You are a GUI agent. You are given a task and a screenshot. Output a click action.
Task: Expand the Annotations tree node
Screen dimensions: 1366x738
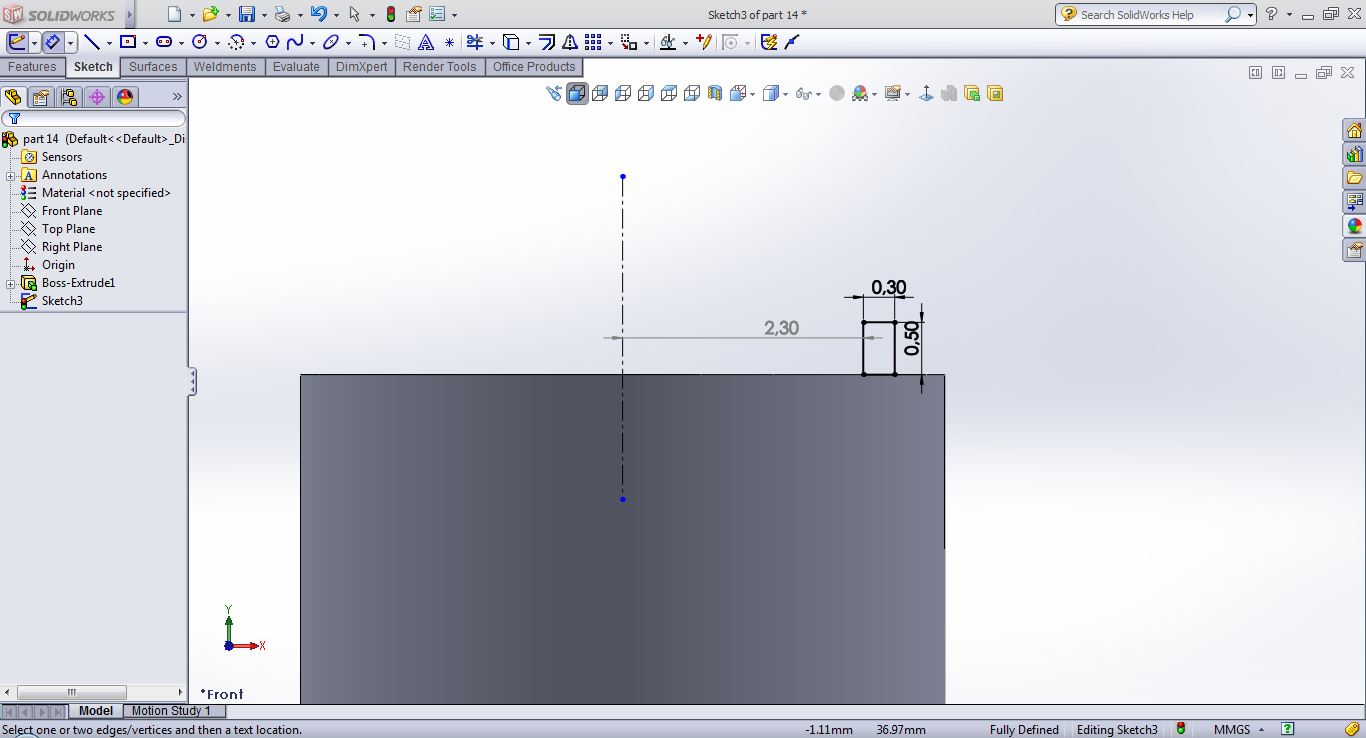click(11, 175)
